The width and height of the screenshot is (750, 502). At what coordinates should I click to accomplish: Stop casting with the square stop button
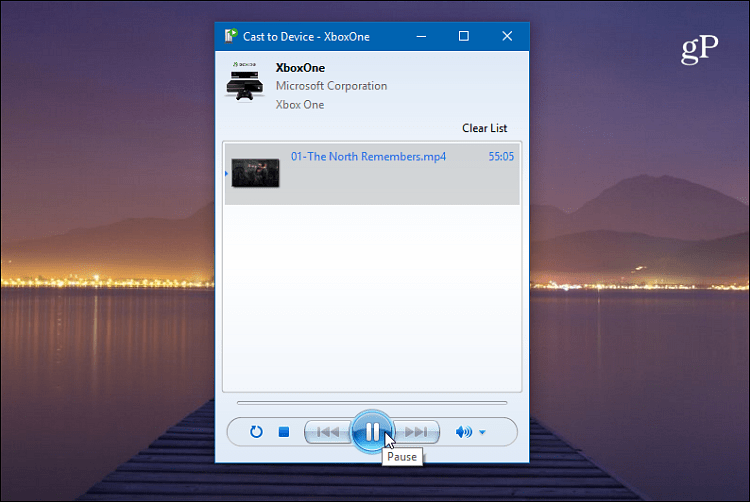coord(284,432)
